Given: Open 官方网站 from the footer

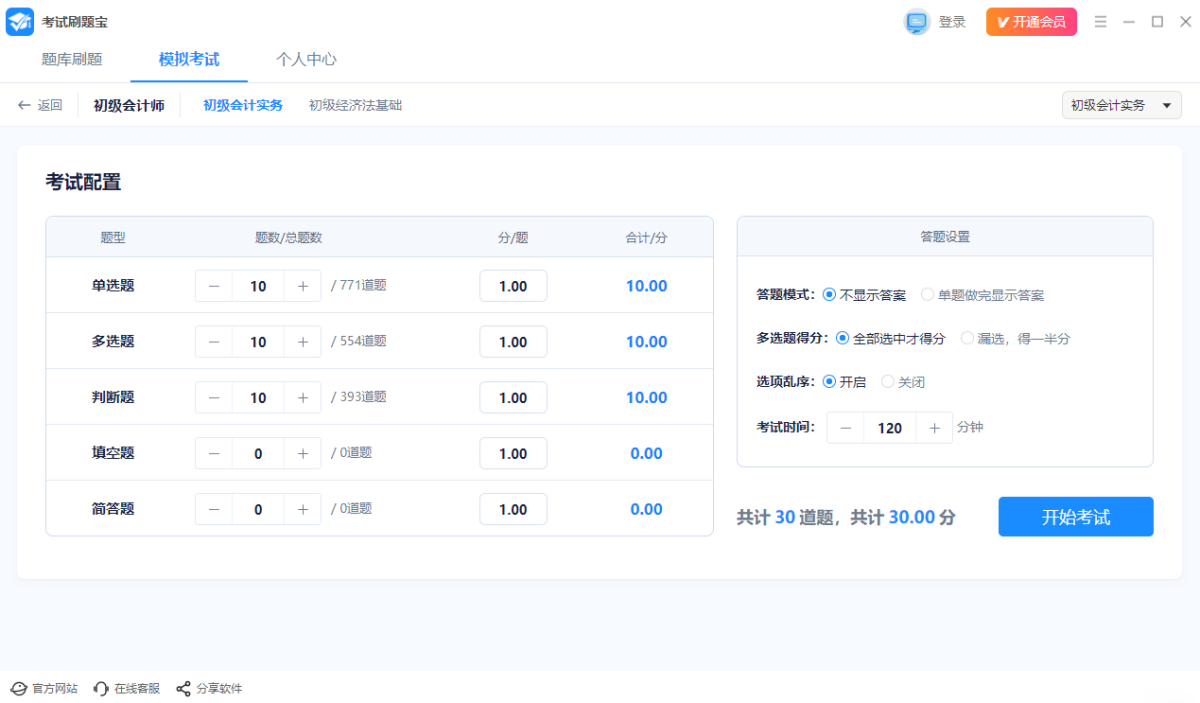Looking at the screenshot, I should (x=44, y=689).
